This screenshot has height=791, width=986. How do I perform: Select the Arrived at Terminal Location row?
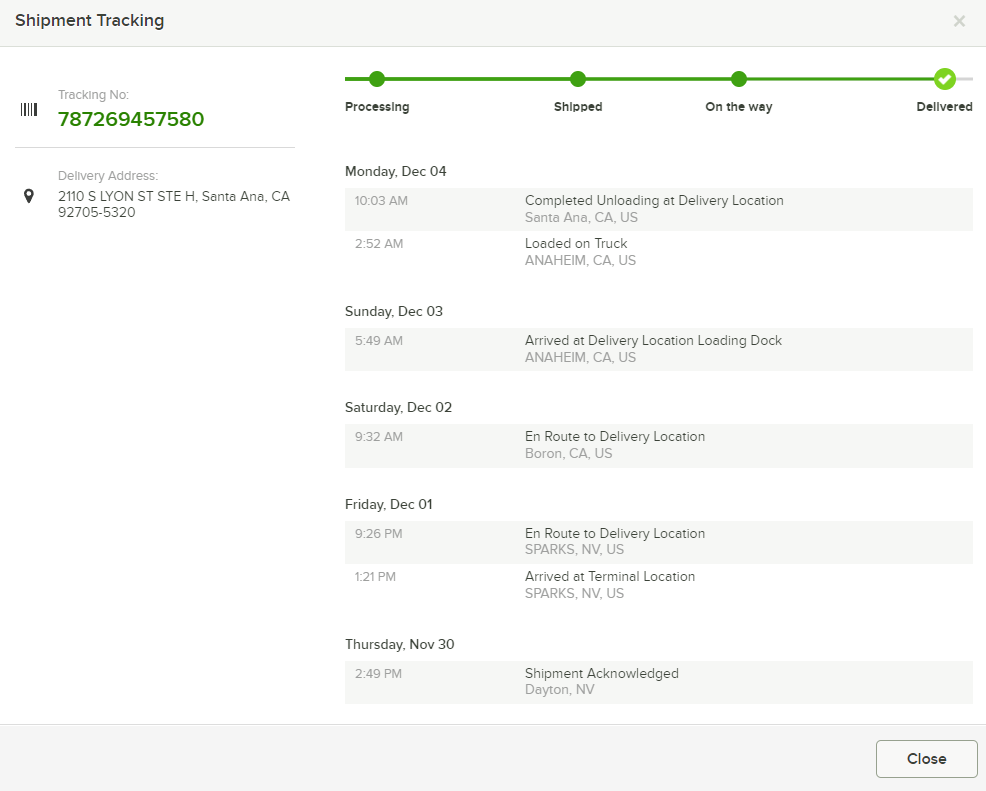click(x=658, y=585)
